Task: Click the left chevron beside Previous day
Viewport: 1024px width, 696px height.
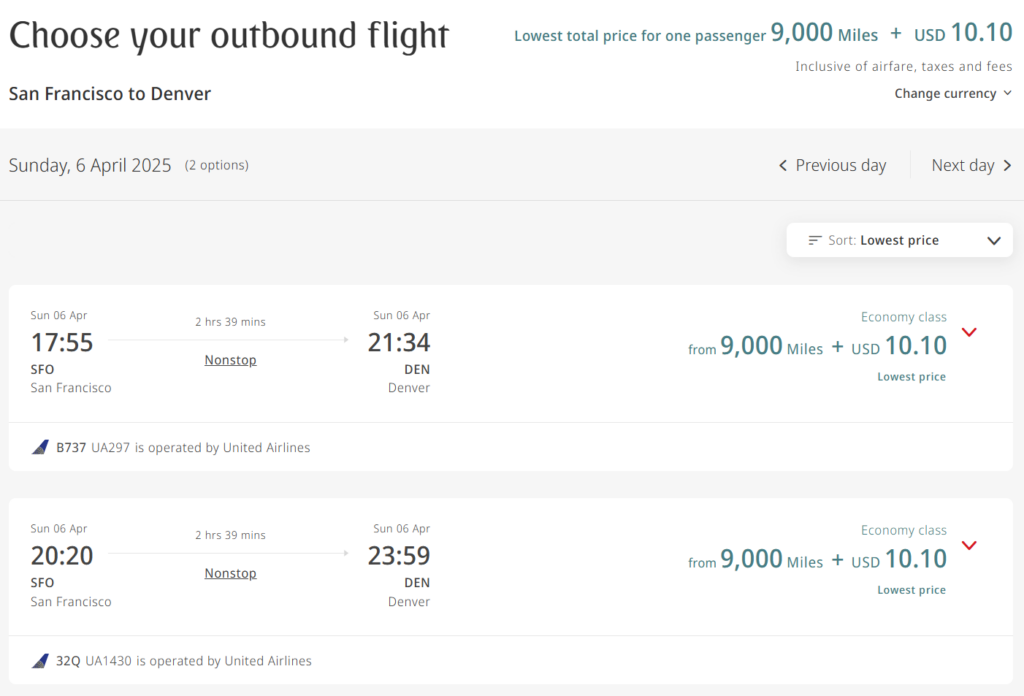Action: pyautogui.click(x=783, y=165)
